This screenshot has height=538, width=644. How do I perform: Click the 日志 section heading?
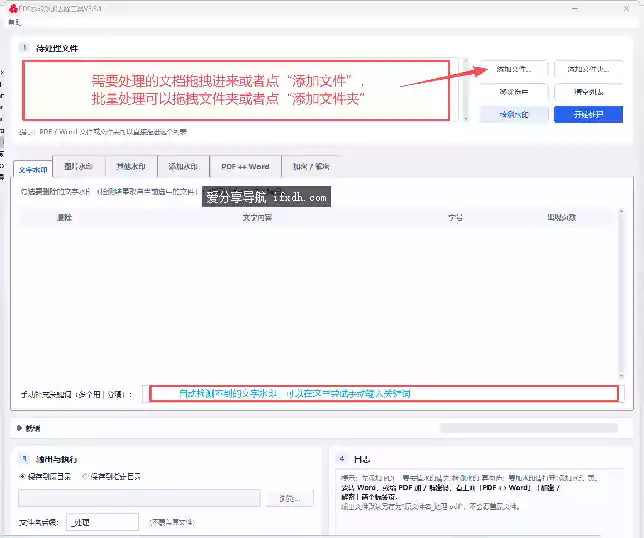(362, 459)
